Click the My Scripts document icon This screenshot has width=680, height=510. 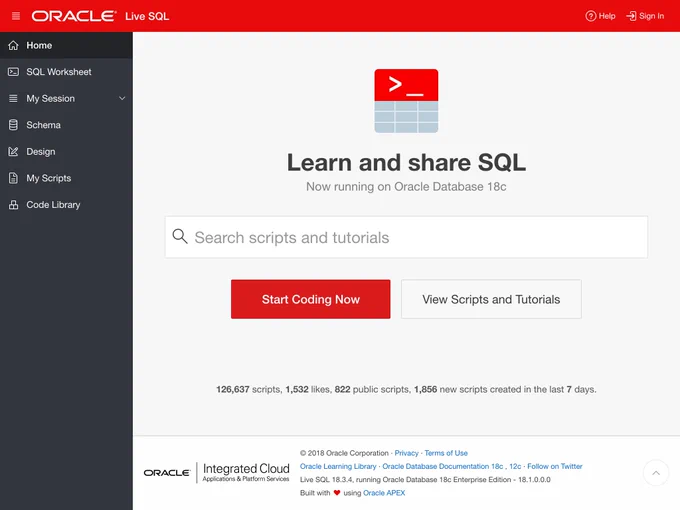(x=13, y=178)
